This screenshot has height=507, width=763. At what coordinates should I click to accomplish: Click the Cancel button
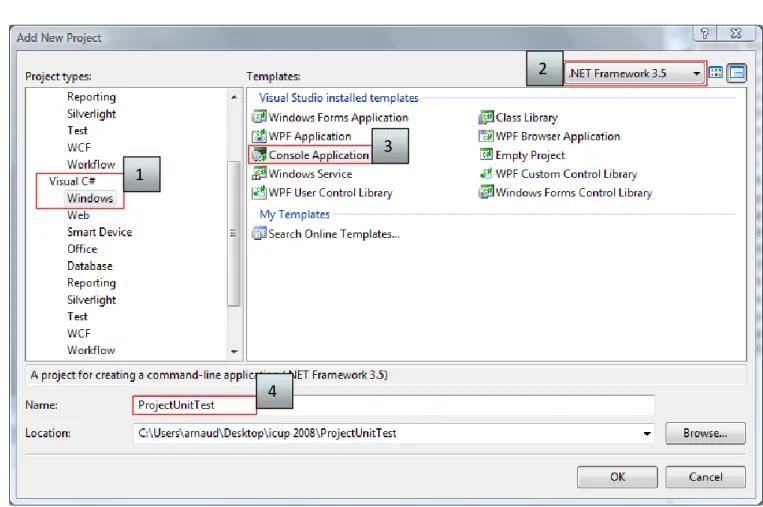click(x=705, y=477)
